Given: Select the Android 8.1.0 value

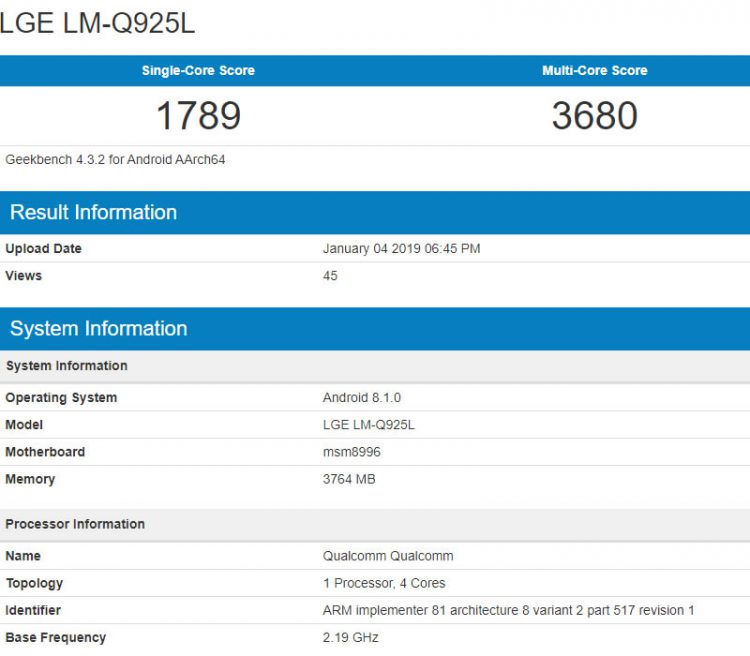Looking at the screenshot, I should click(x=362, y=398).
